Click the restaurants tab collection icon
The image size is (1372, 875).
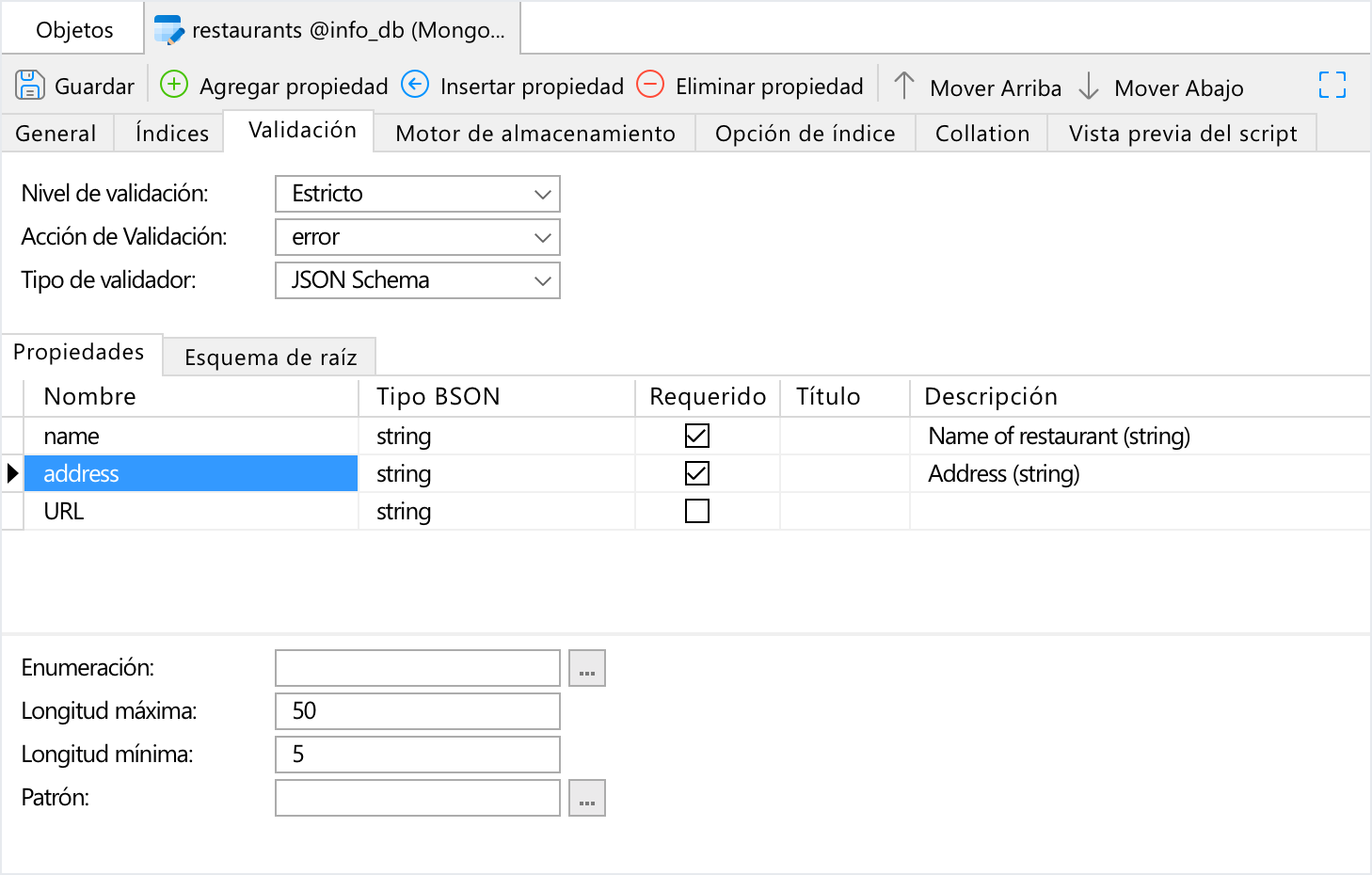[x=168, y=30]
